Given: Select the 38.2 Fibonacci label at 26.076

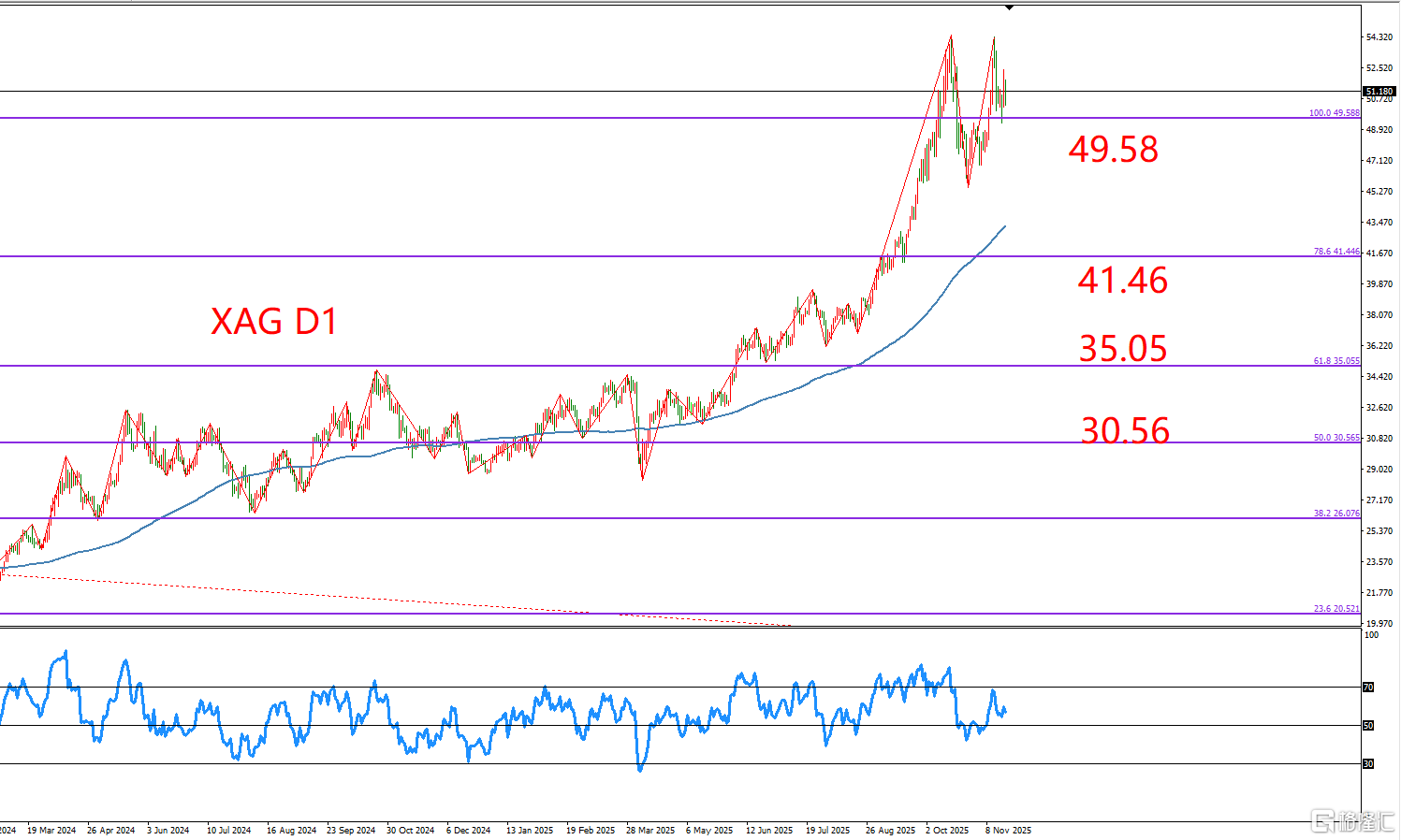Looking at the screenshot, I should pos(1336,514).
